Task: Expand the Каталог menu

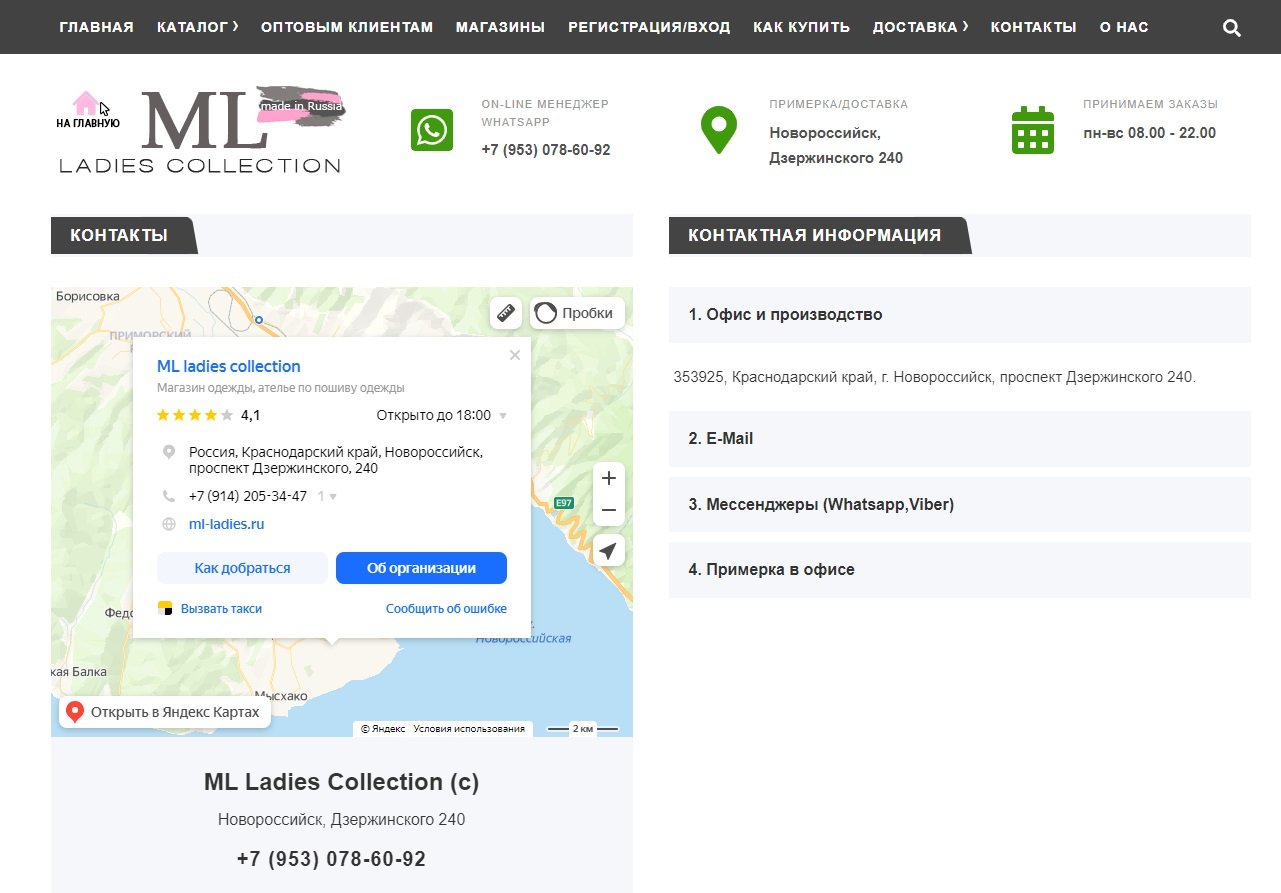Action: point(198,27)
